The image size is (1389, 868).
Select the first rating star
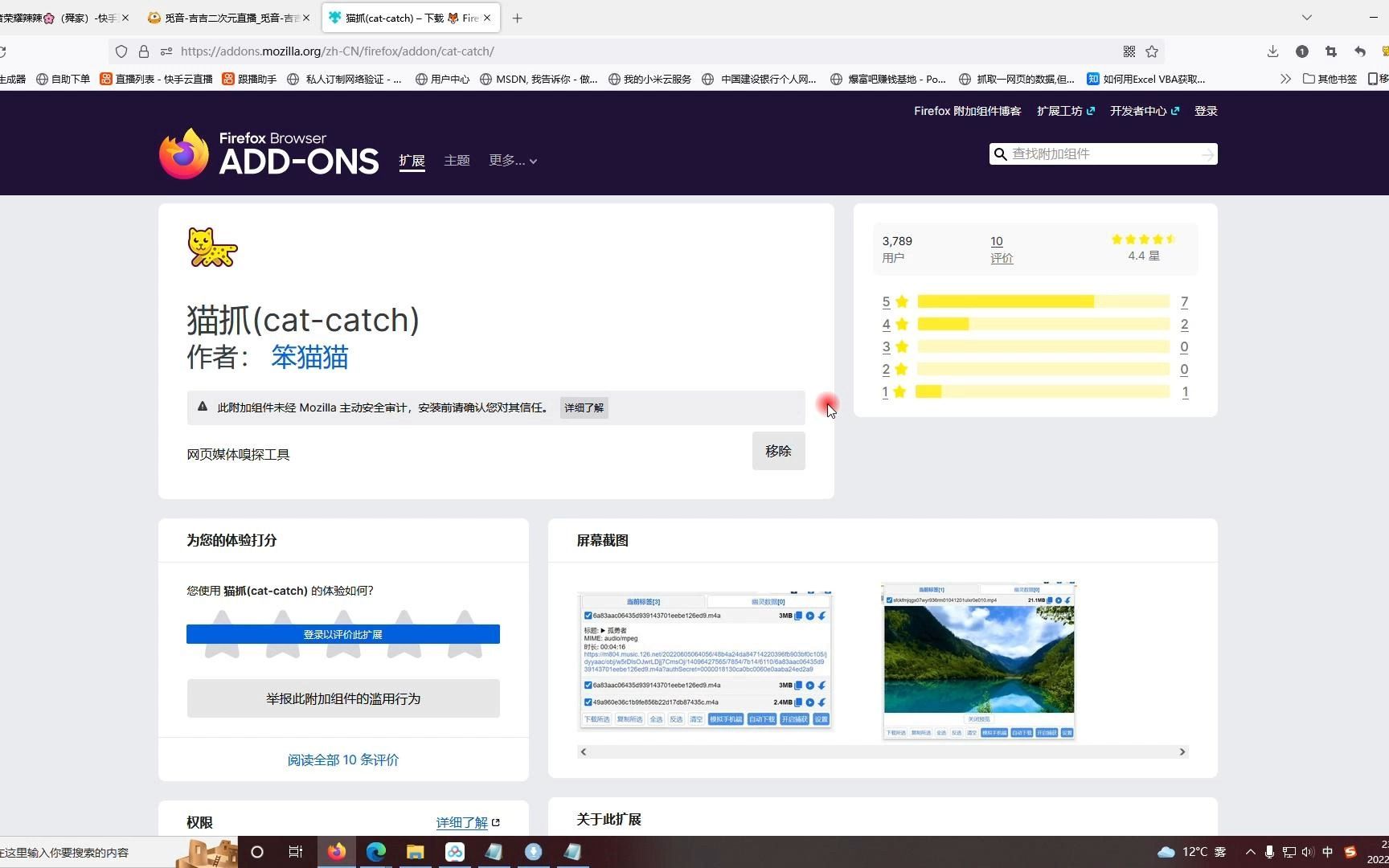[x=222, y=634]
